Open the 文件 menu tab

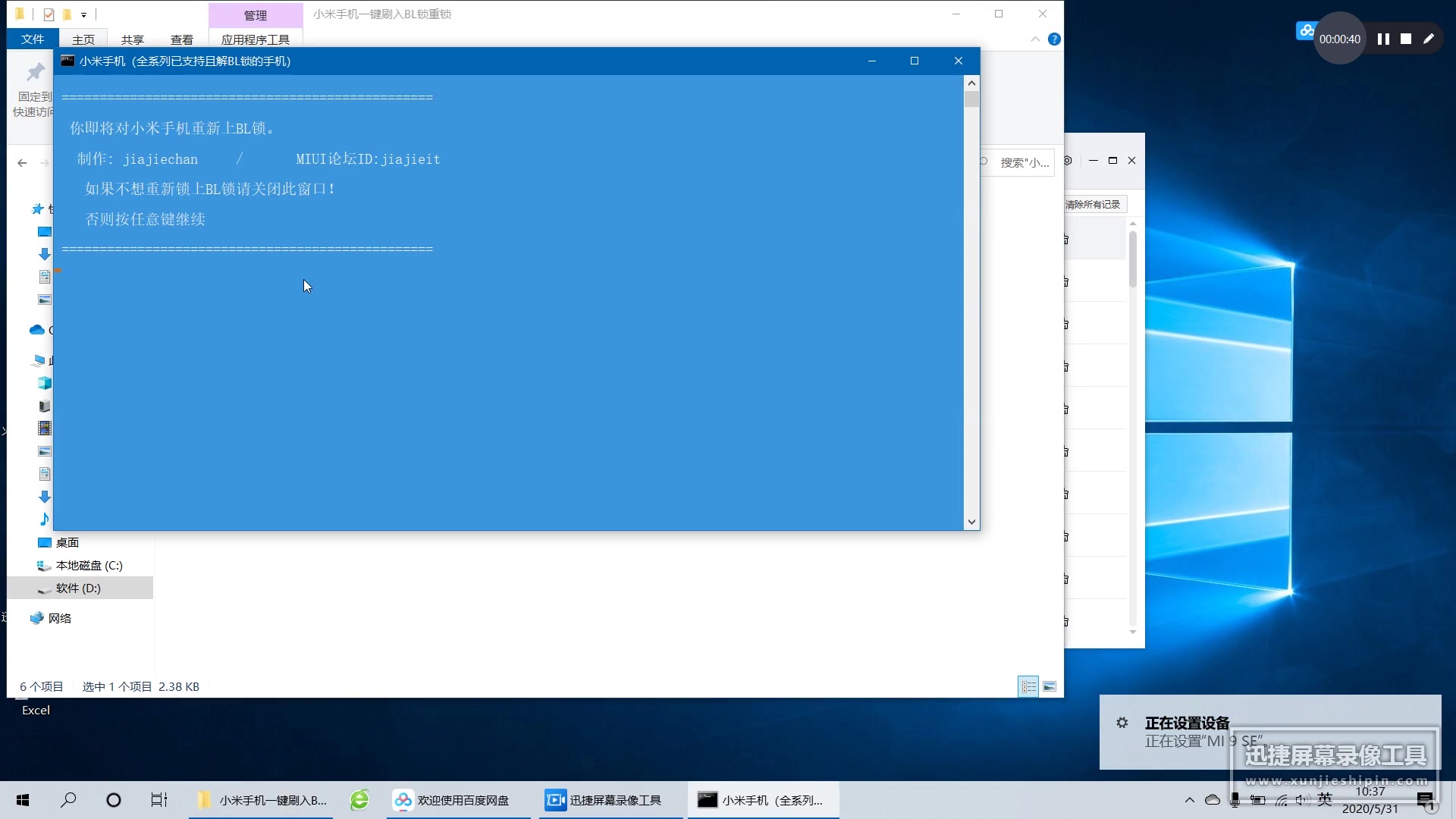click(x=33, y=39)
